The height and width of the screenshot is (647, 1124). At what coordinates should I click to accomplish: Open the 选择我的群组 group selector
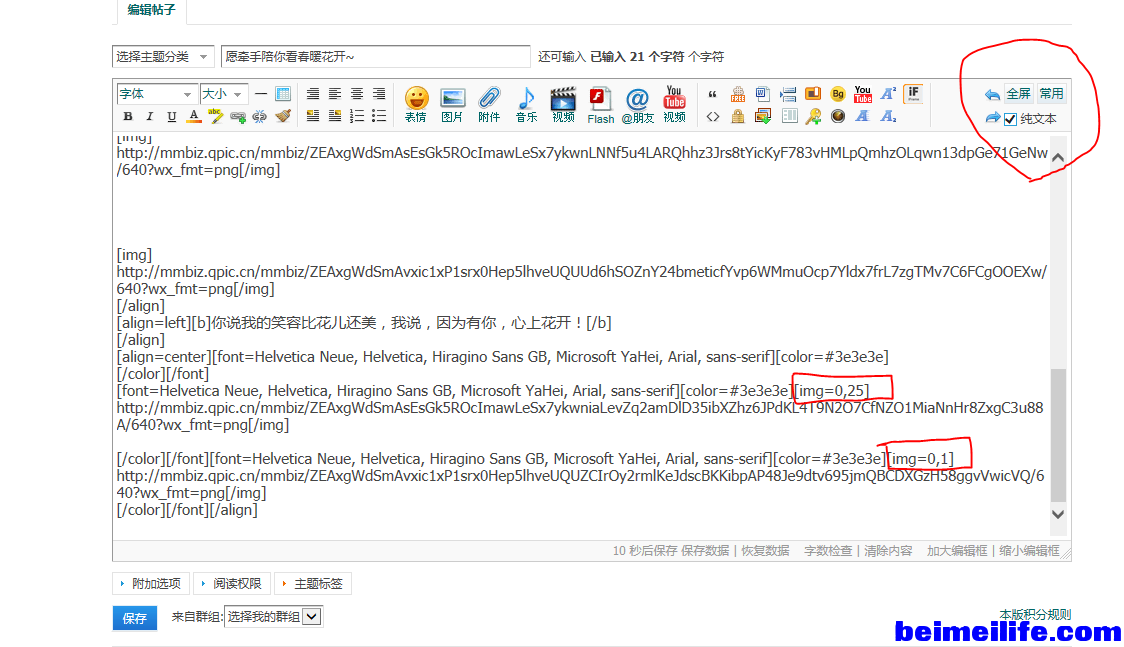(x=272, y=617)
